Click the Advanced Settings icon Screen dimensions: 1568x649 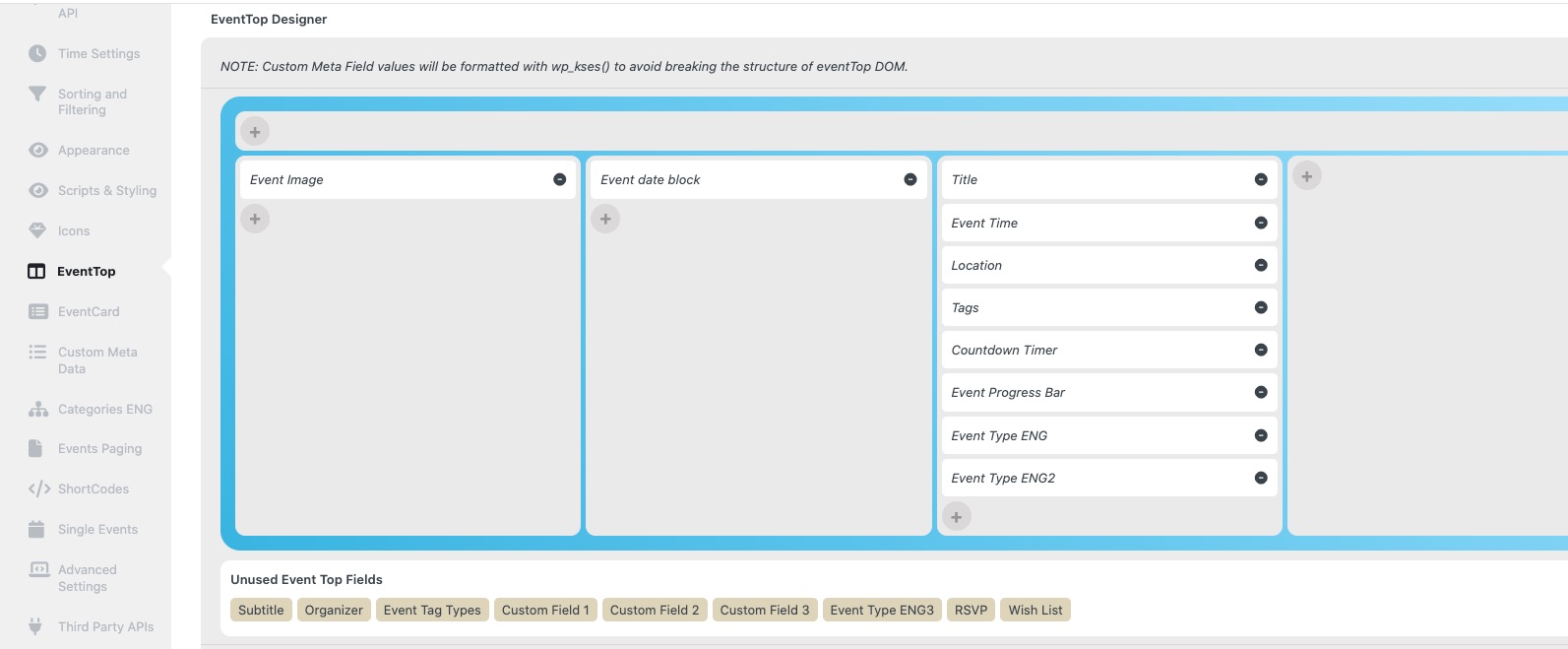pyautogui.click(x=38, y=569)
